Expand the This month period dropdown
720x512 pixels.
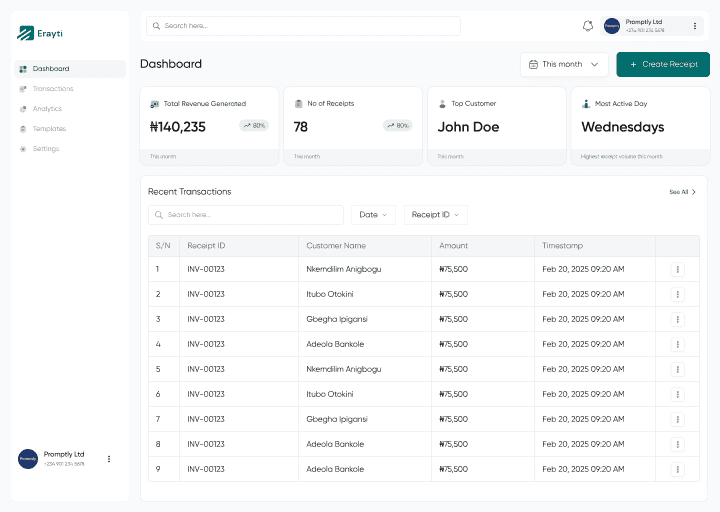(x=564, y=64)
